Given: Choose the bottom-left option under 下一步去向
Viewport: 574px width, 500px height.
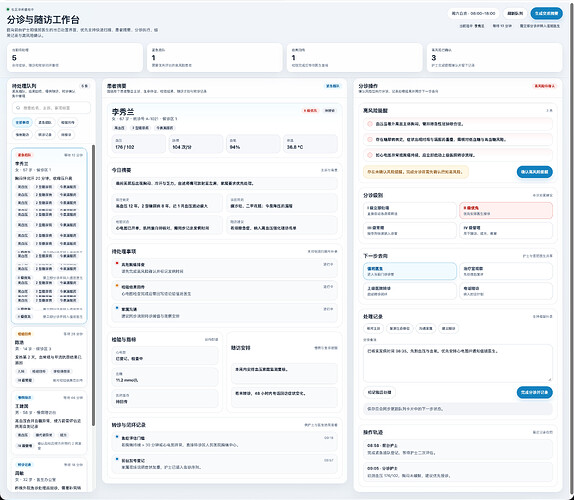Looking at the screenshot, I should pos(410,291).
